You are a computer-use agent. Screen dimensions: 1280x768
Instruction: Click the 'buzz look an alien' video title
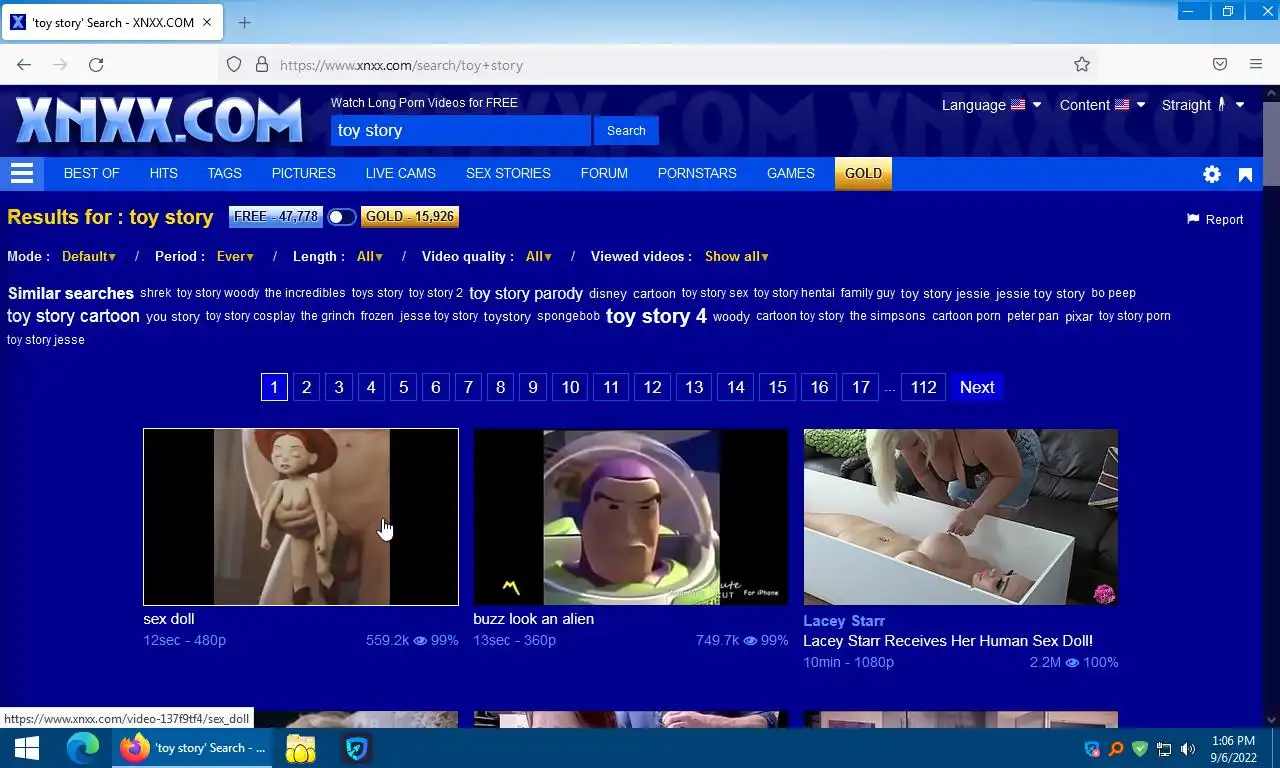533,619
